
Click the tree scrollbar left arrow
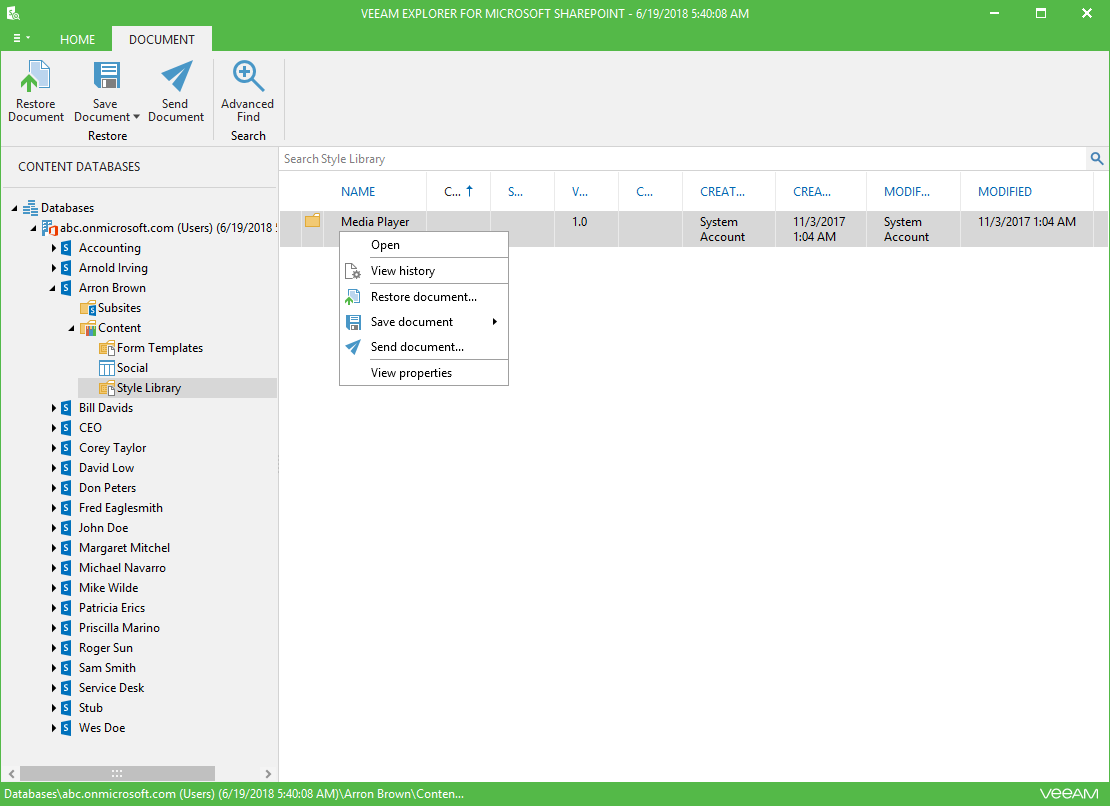[11, 773]
